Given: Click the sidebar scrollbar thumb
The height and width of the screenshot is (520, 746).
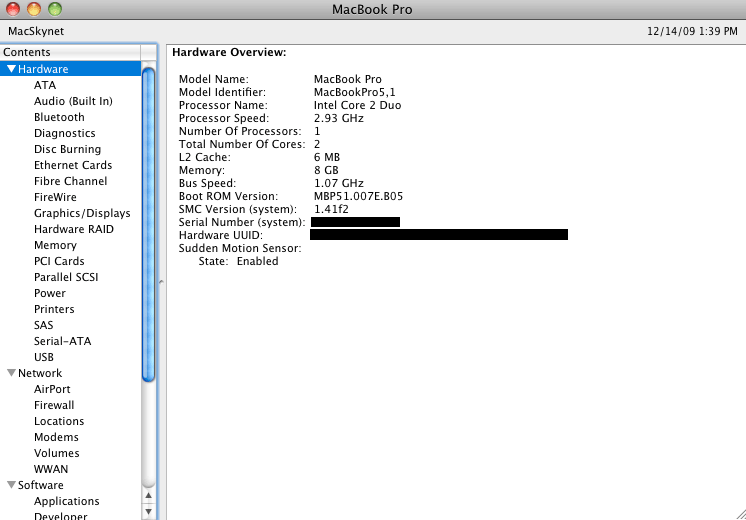Looking at the screenshot, I should click(148, 225).
